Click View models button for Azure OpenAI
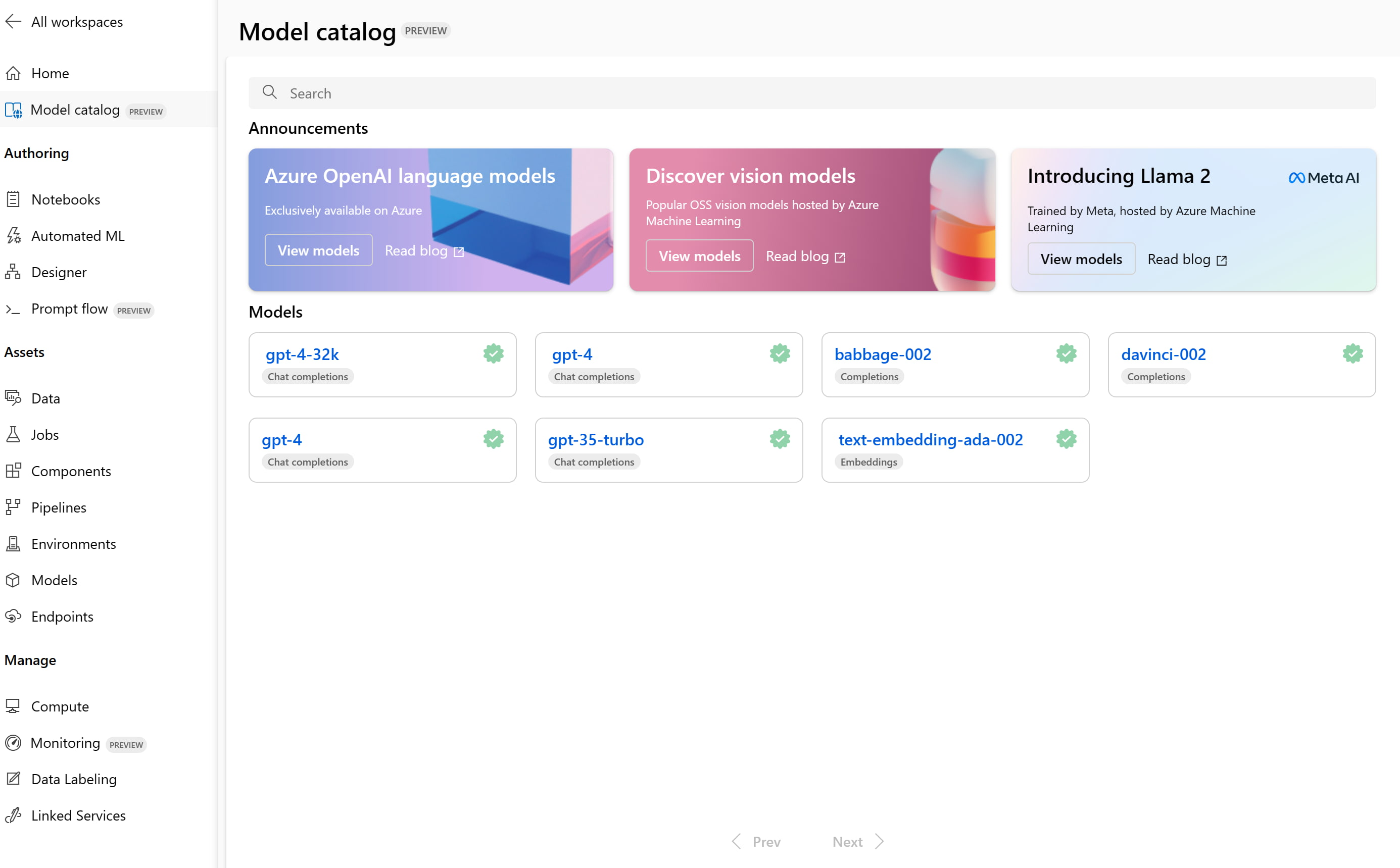This screenshot has height=868, width=1400. pyautogui.click(x=318, y=250)
